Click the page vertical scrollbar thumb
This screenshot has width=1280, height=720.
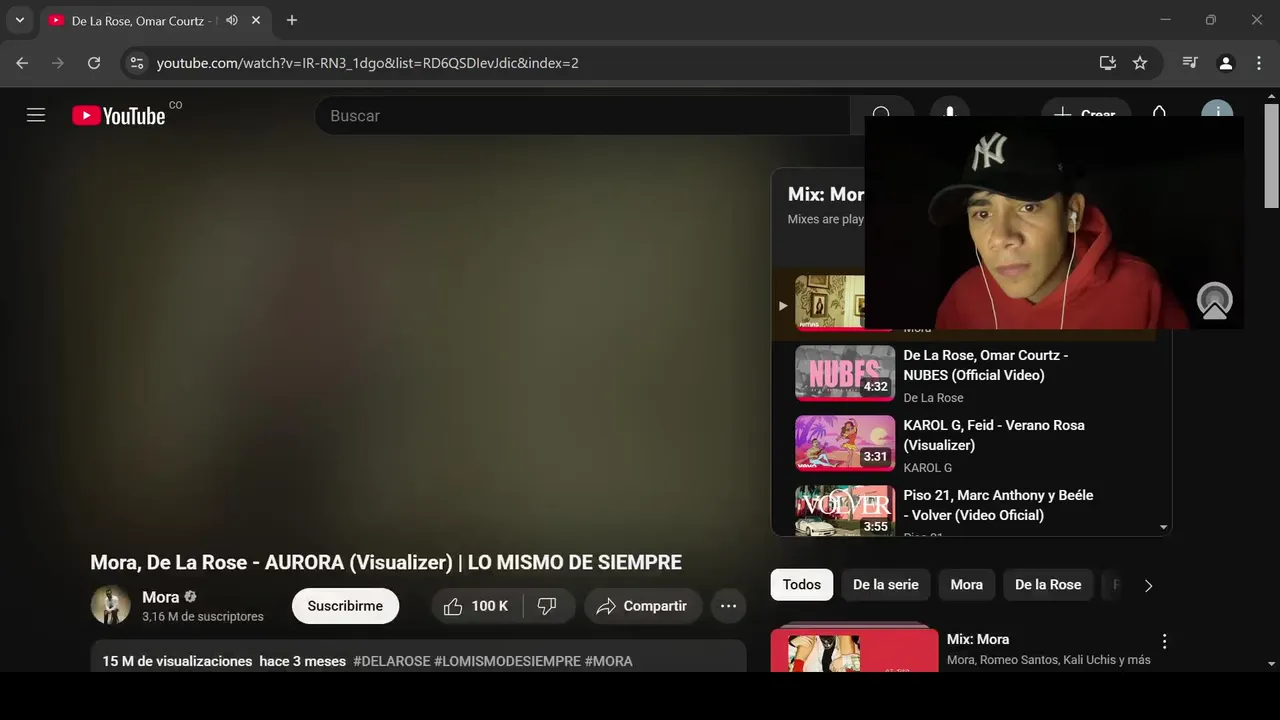[x=1271, y=155]
